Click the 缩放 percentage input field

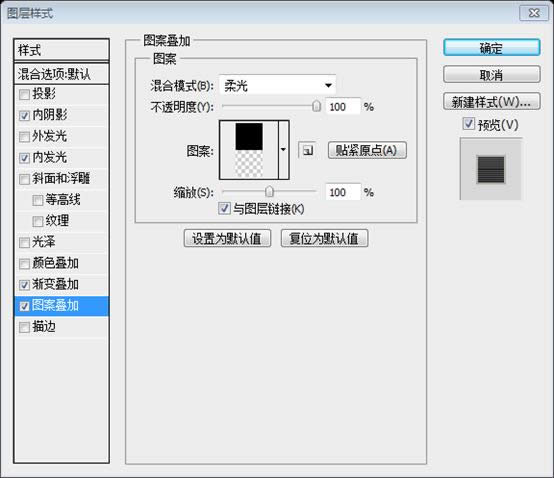(x=343, y=192)
